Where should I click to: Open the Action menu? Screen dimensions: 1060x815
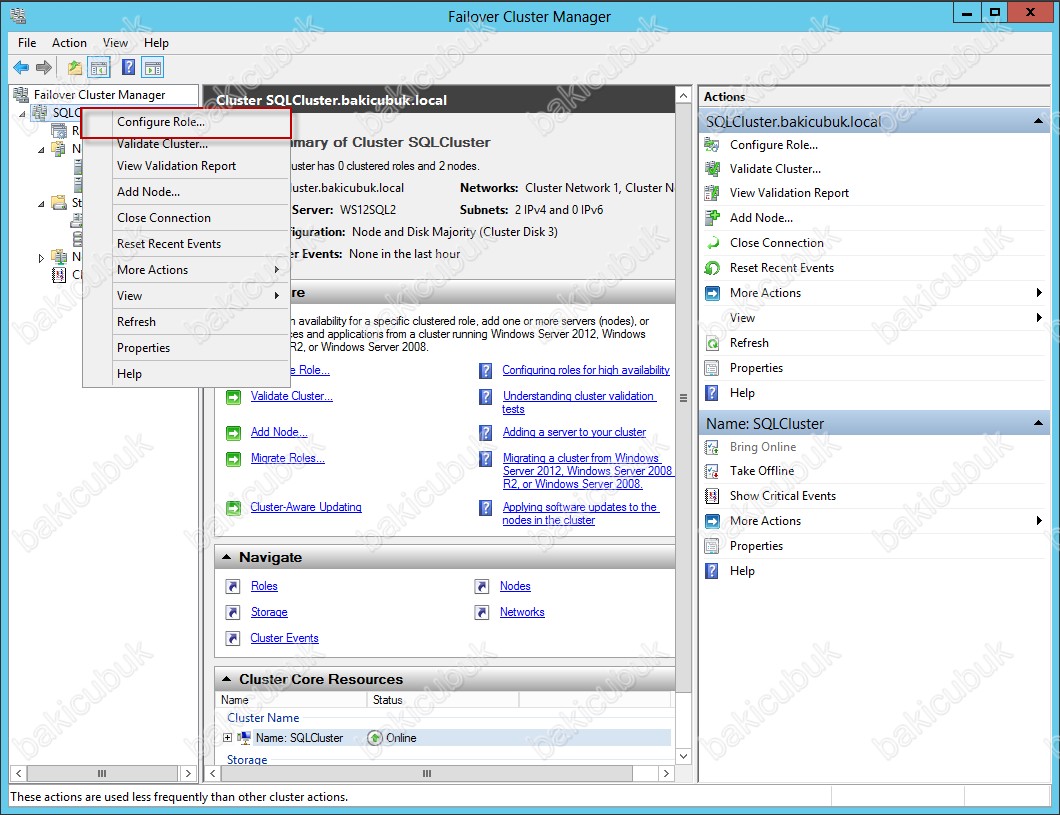pos(69,43)
